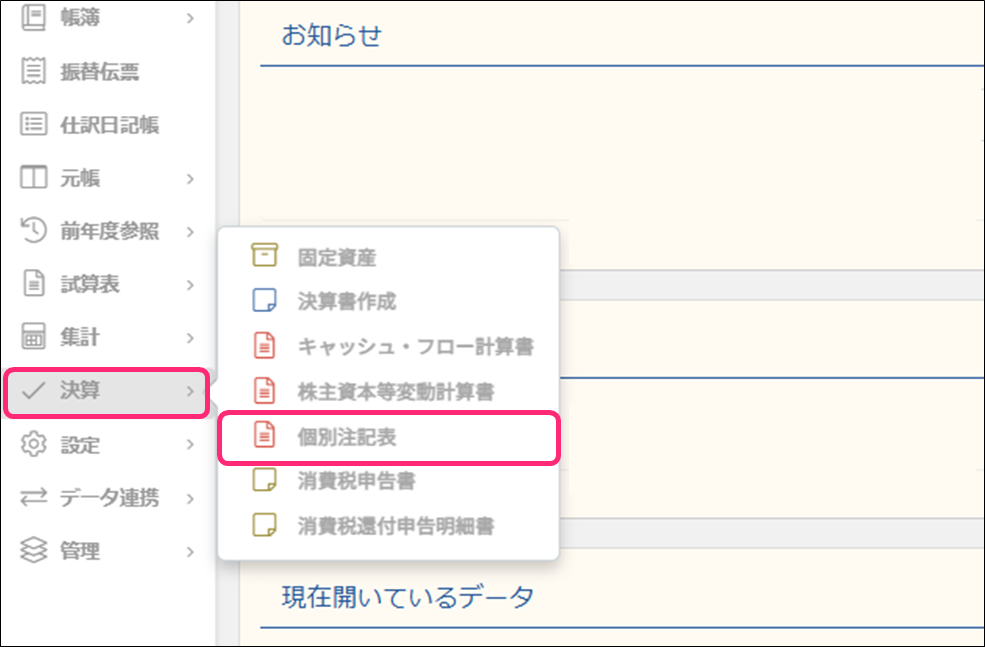Click the 集計 calculator icon
Image resolution: width=985 pixels, height=647 pixels.
tap(34, 338)
